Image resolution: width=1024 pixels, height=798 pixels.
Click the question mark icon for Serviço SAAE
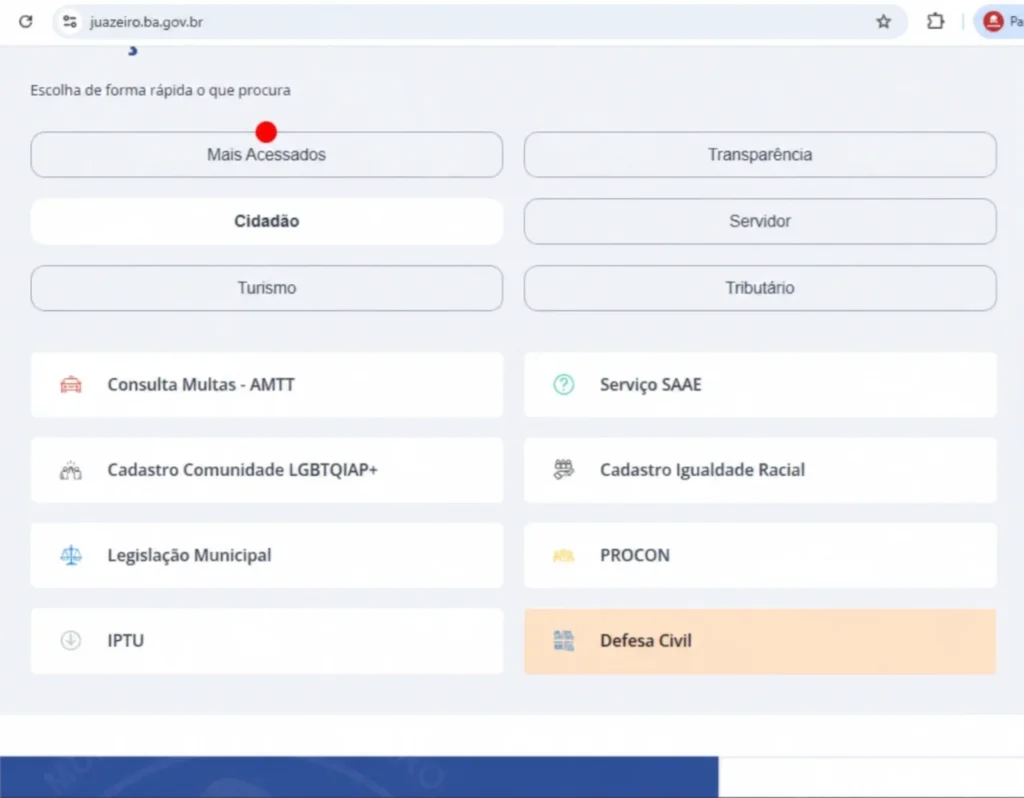click(564, 385)
